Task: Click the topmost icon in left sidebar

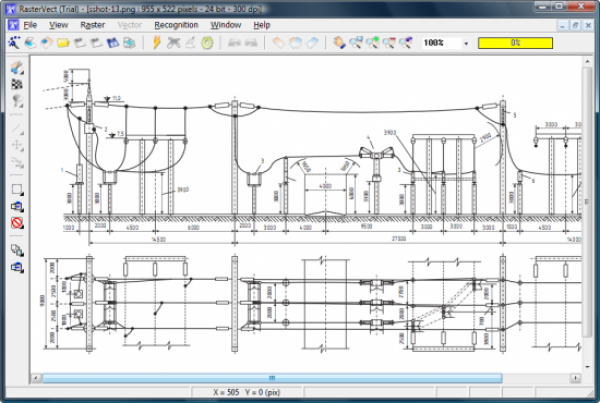Action: click(17, 68)
